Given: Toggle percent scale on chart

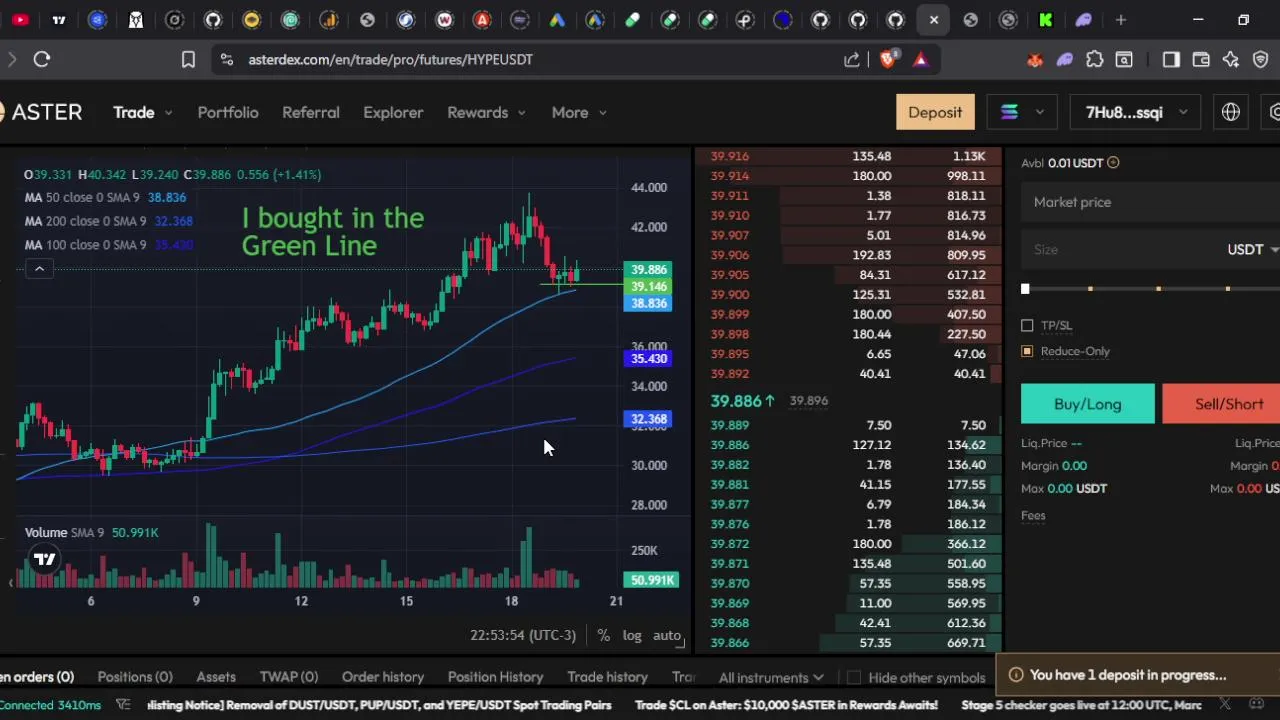Looking at the screenshot, I should pos(603,635).
